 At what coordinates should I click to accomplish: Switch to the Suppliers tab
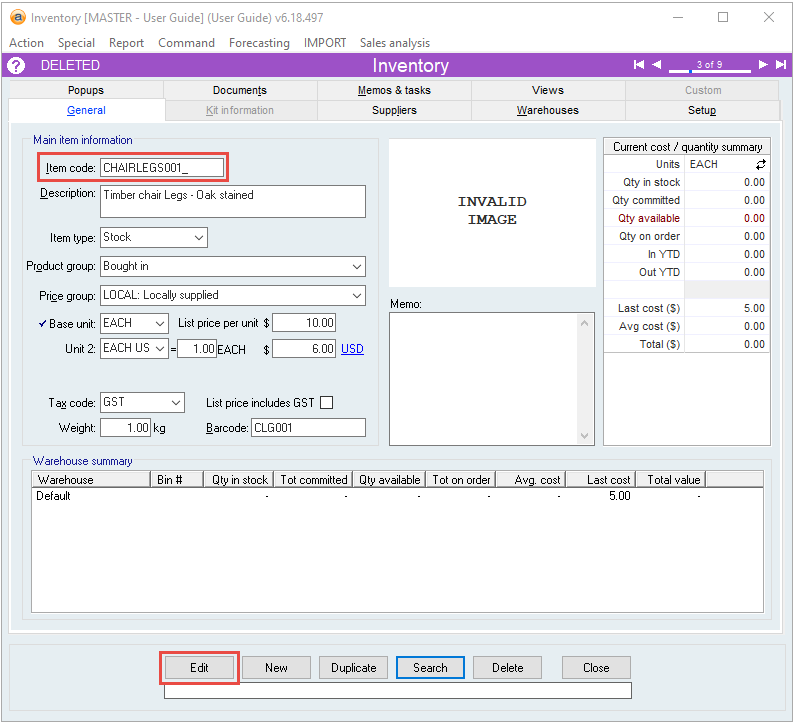point(394,110)
